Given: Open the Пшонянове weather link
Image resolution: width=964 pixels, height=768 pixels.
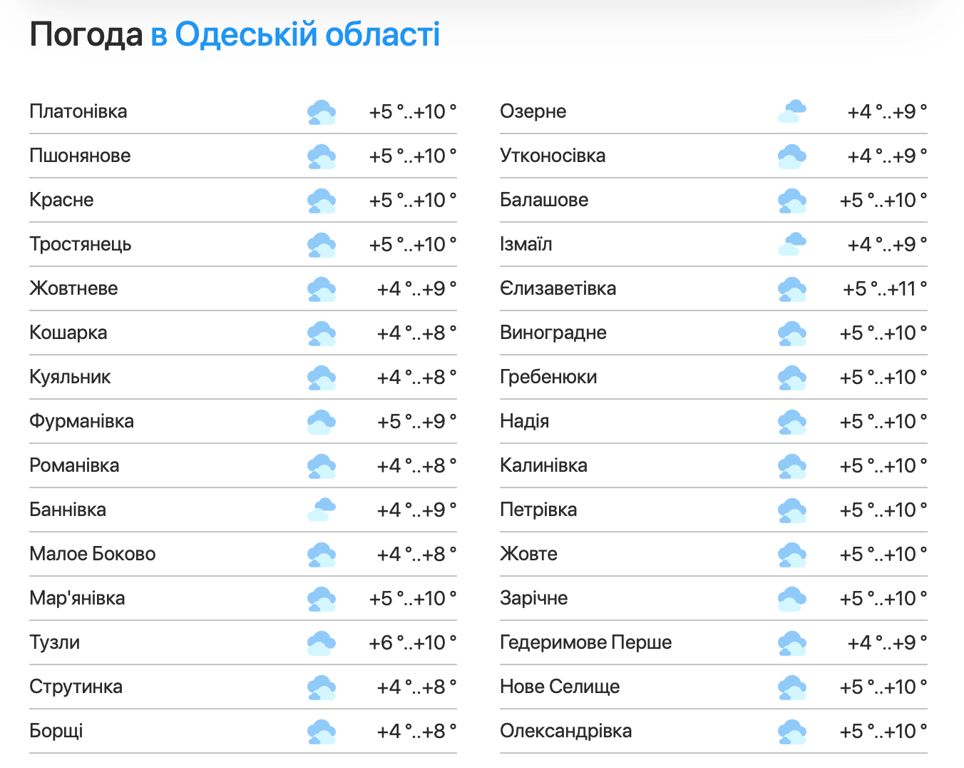Looking at the screenshot, I should (80, 156).
